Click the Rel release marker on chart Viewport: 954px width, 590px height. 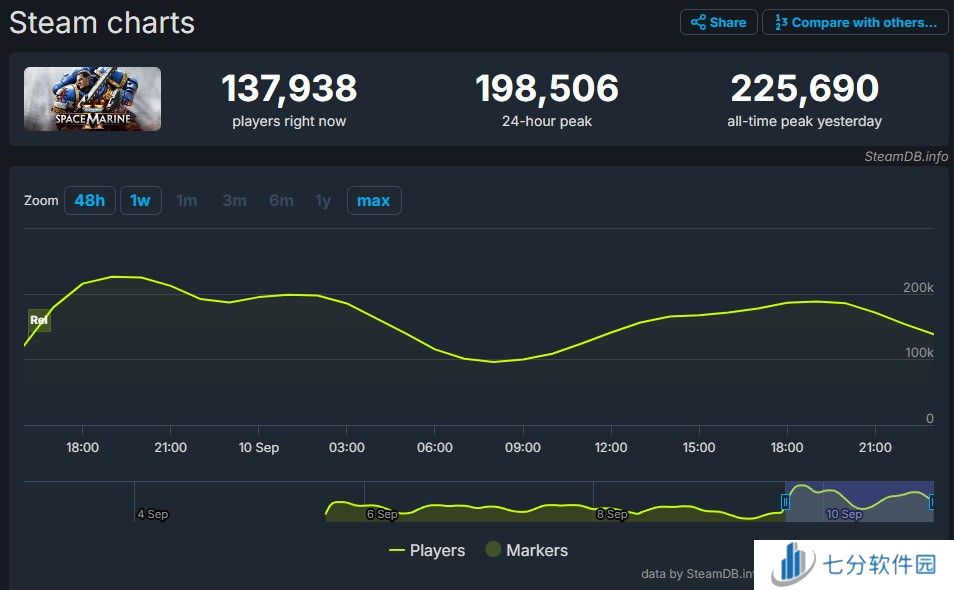tap(39, 320)
